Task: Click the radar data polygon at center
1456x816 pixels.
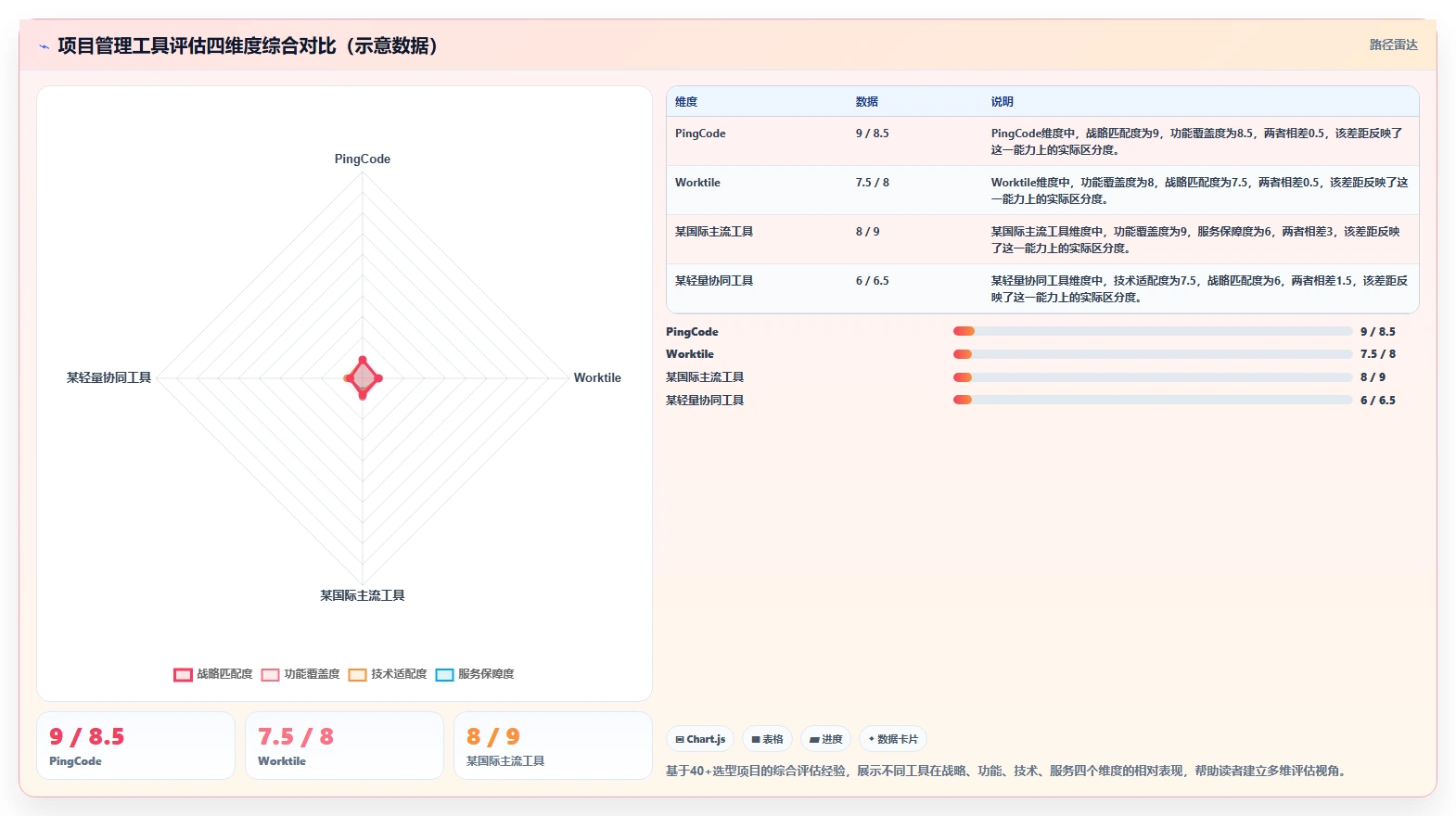Action: [363, 377]
